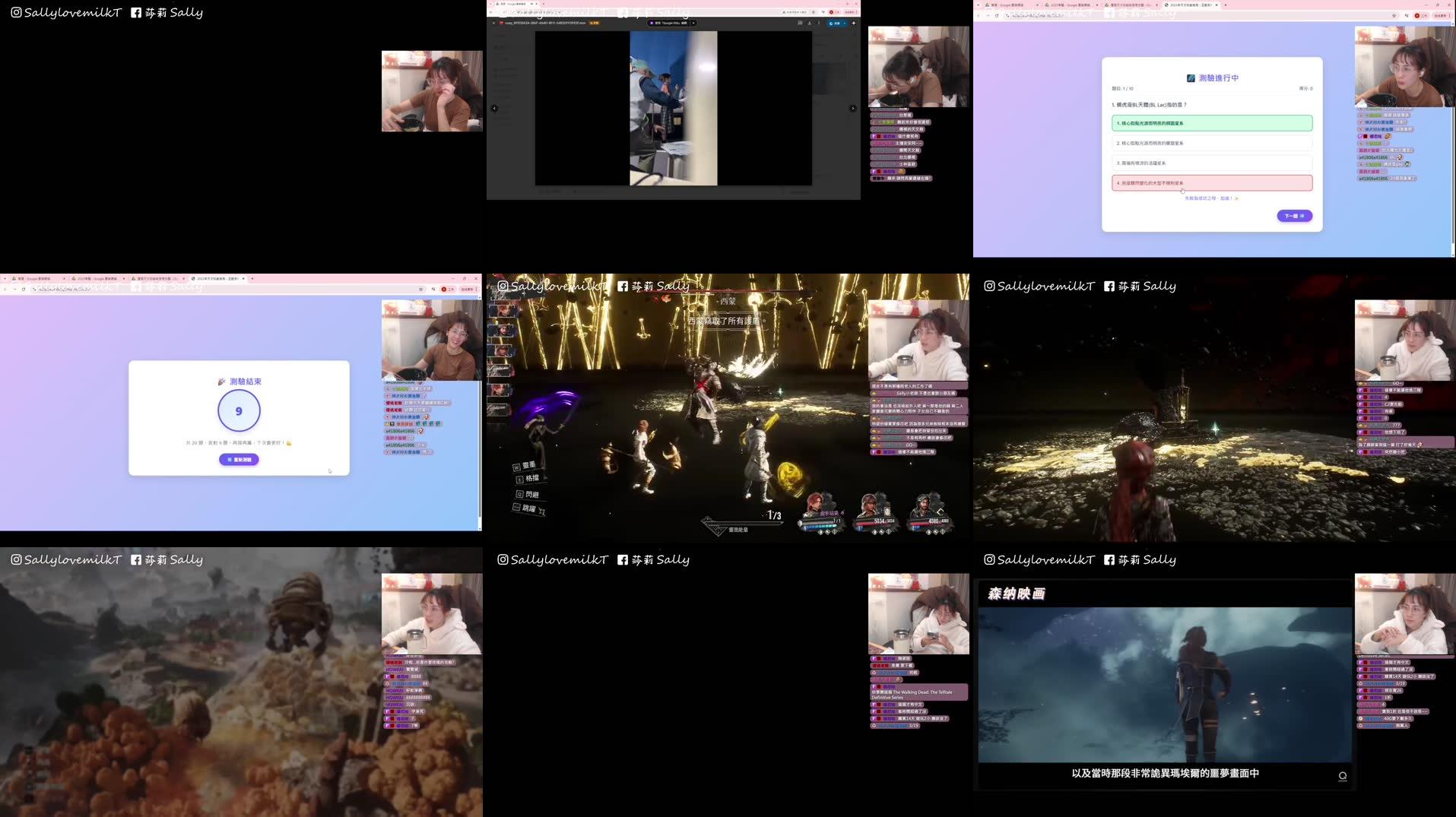Open the 'Google Vids' open-with dropdown
Image resolution: width=1456 pixels, height=817 pixels.
pos(693,24)
